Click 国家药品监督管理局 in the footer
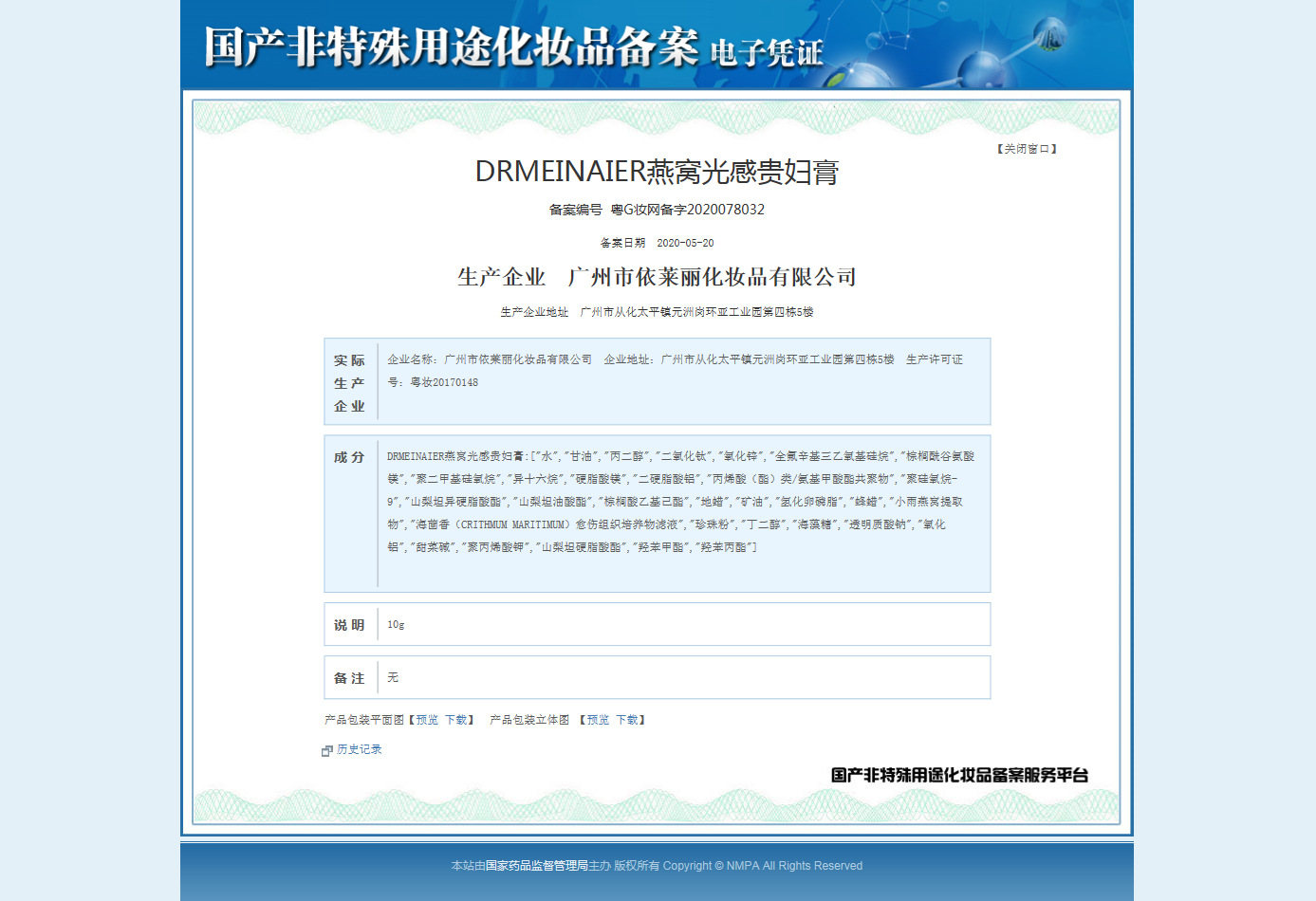 point(537,866)
